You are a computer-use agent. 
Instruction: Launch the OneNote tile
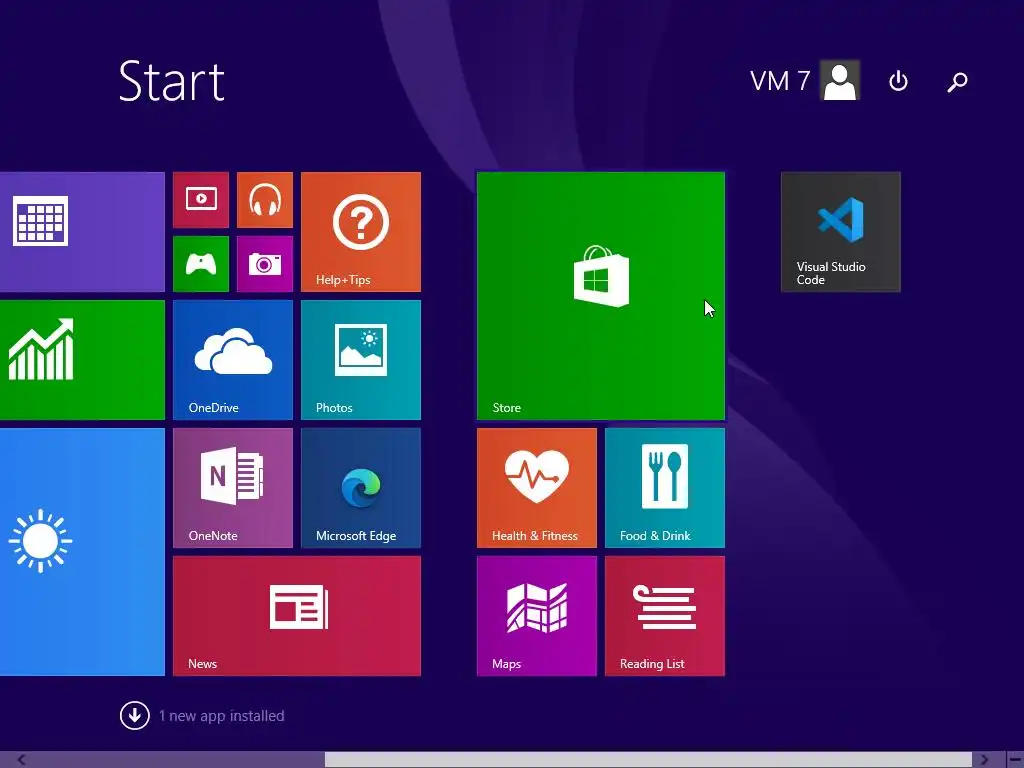233,488
